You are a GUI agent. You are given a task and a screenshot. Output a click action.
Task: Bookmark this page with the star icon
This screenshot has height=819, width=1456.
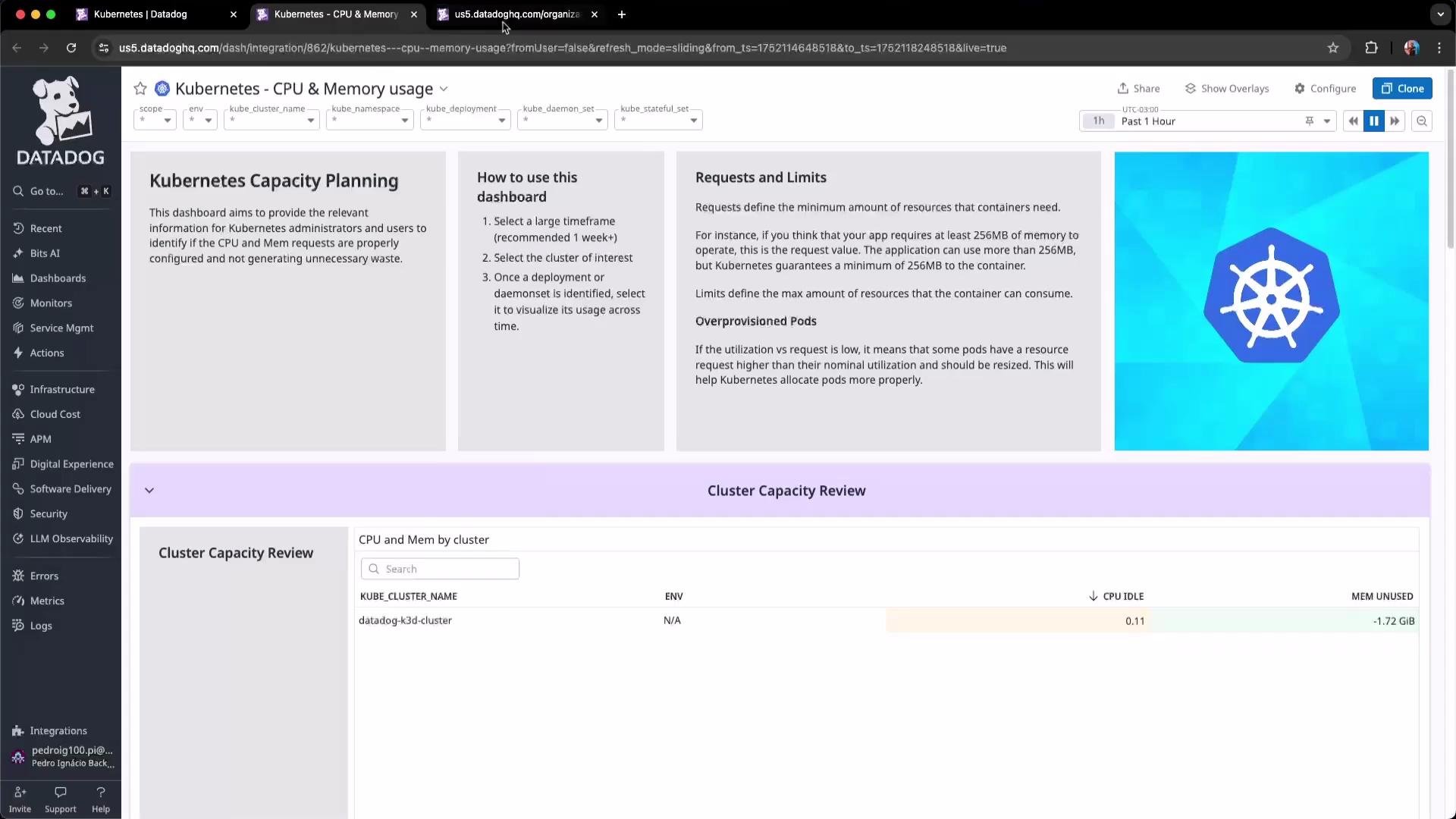pyautogui.click(x=1333, y=48)
